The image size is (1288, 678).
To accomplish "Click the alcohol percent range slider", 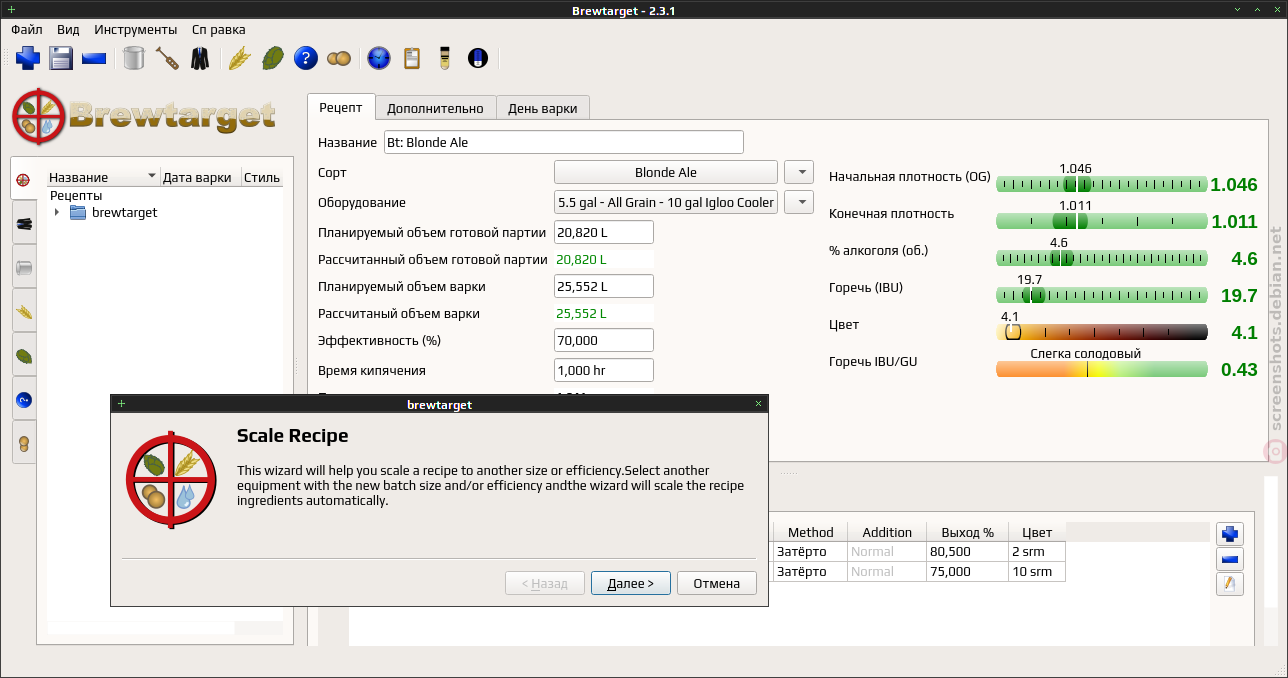I will tap(1102, 258).
